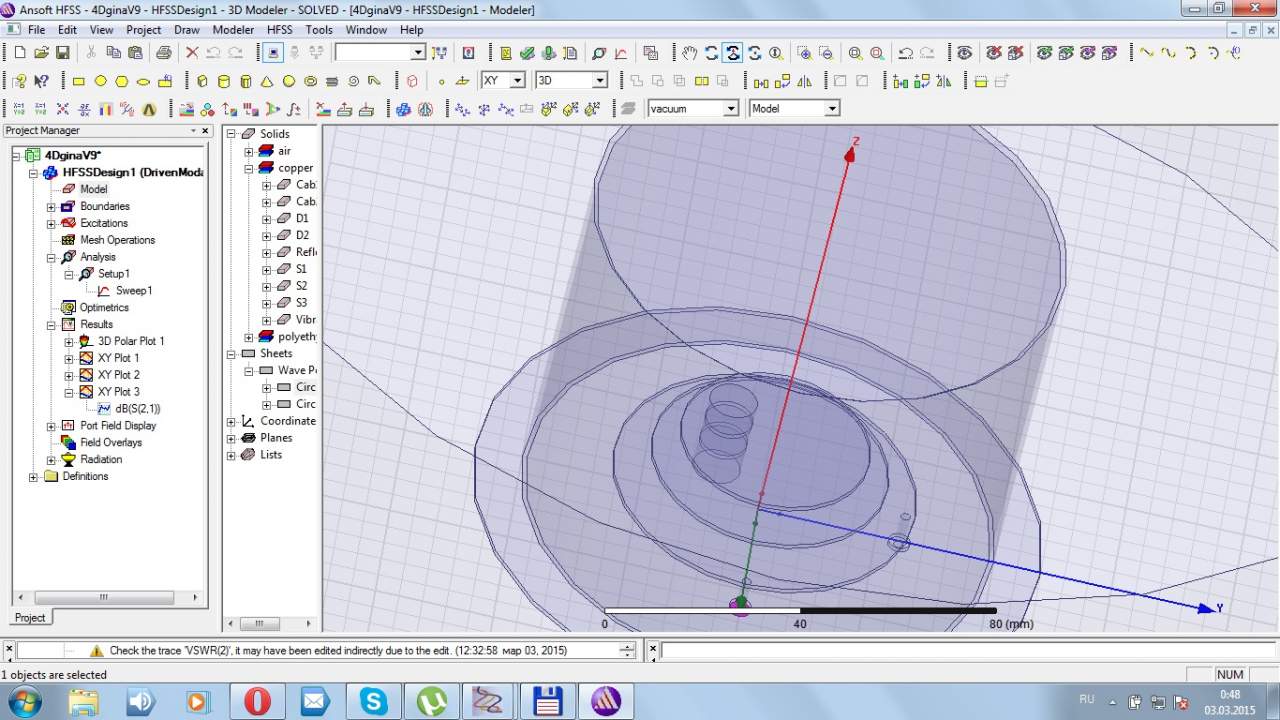This screenshot has height=720, width=1280.
Task: Open Skype from the Windows taskbar
Action: [x=374, y=701]
